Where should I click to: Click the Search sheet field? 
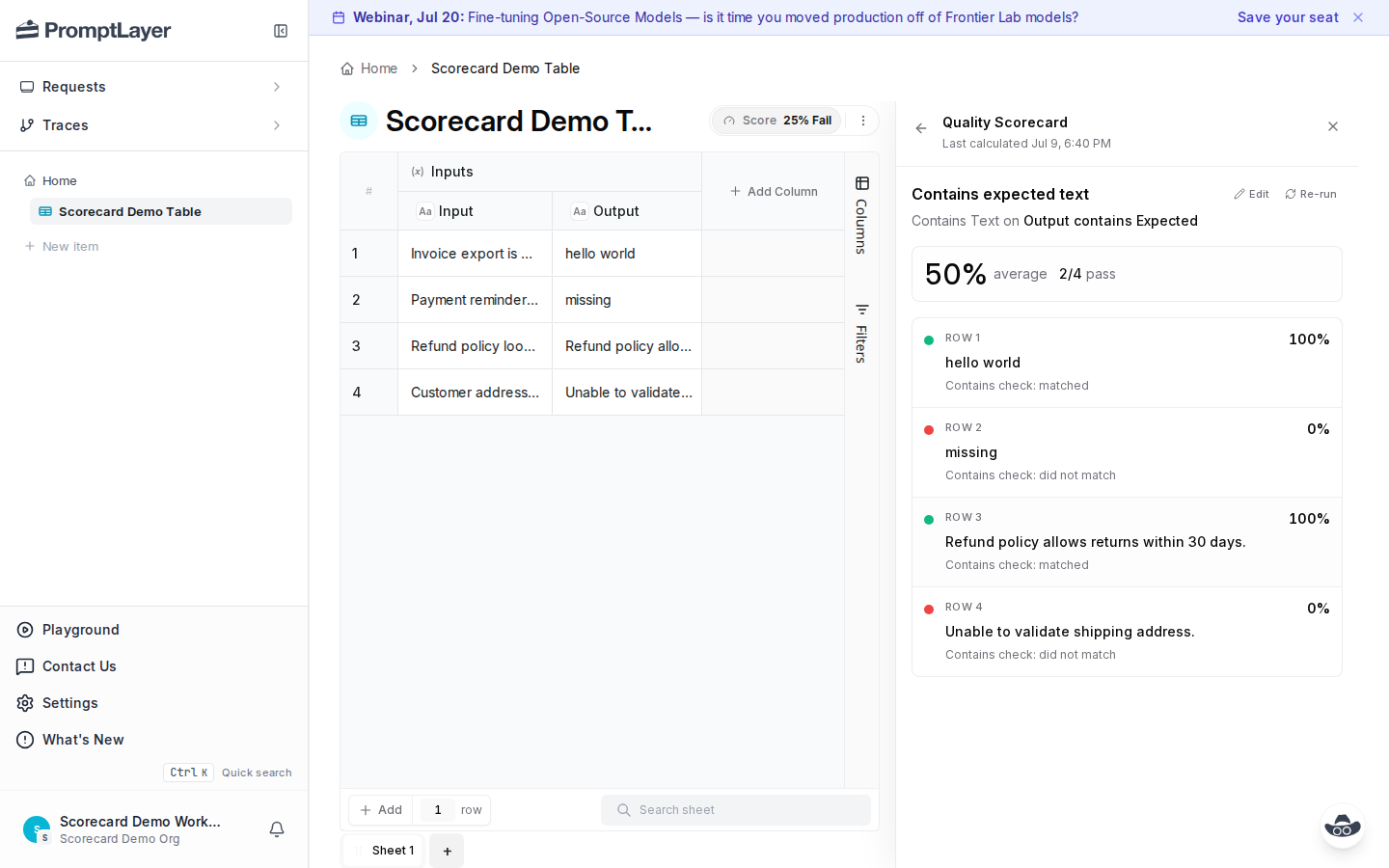tap(736, 810)
